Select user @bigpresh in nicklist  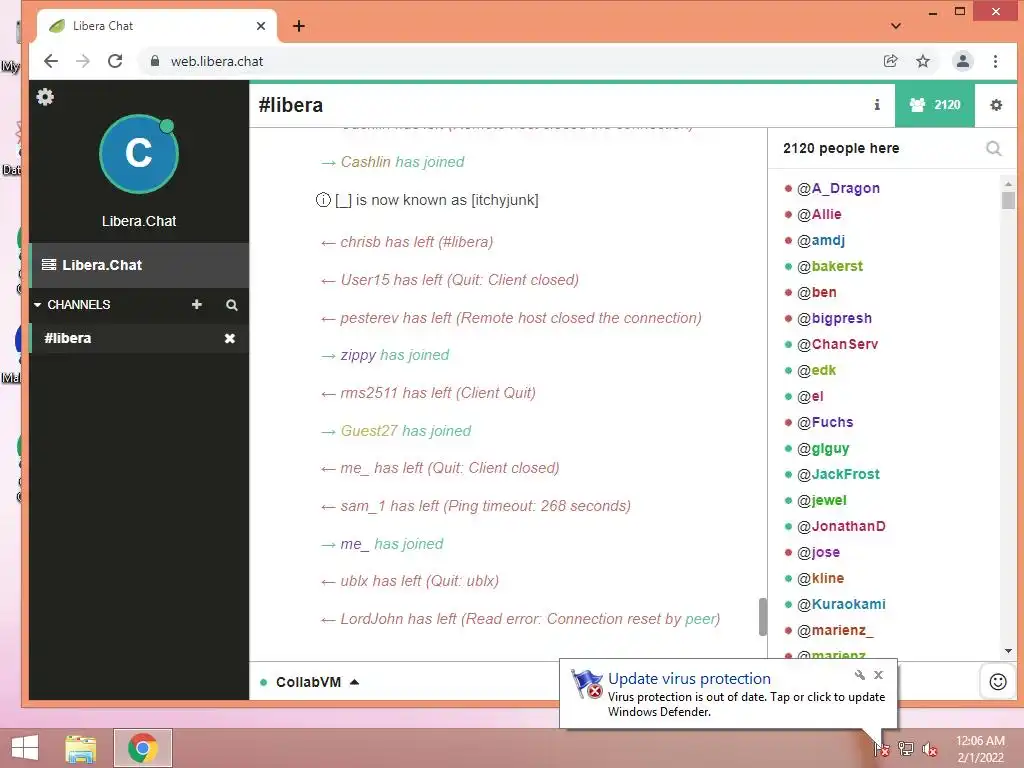tap(834, 318)
